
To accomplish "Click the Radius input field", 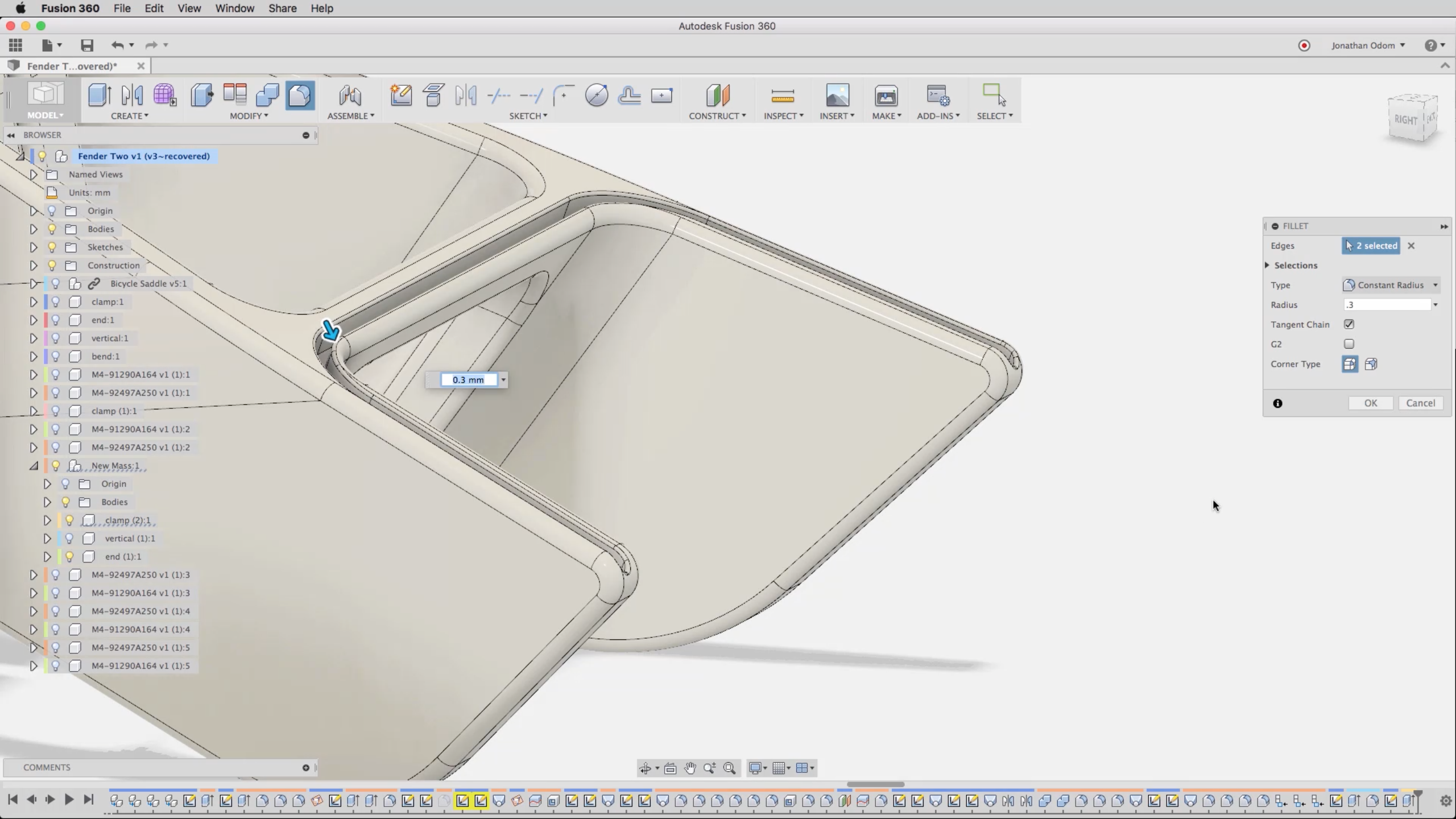I will point(1387,305).
